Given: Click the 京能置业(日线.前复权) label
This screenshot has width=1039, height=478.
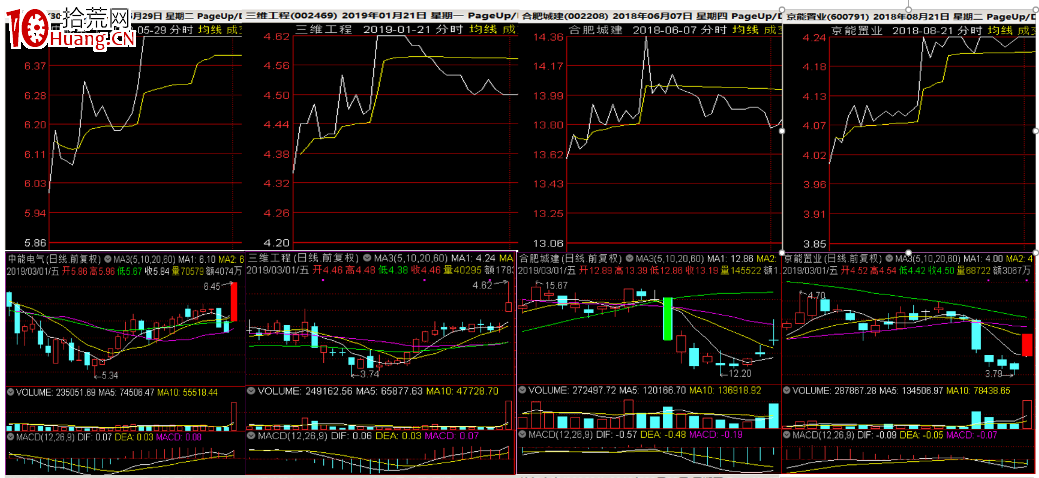Looking at the screenshot, I should coord(834,258).
